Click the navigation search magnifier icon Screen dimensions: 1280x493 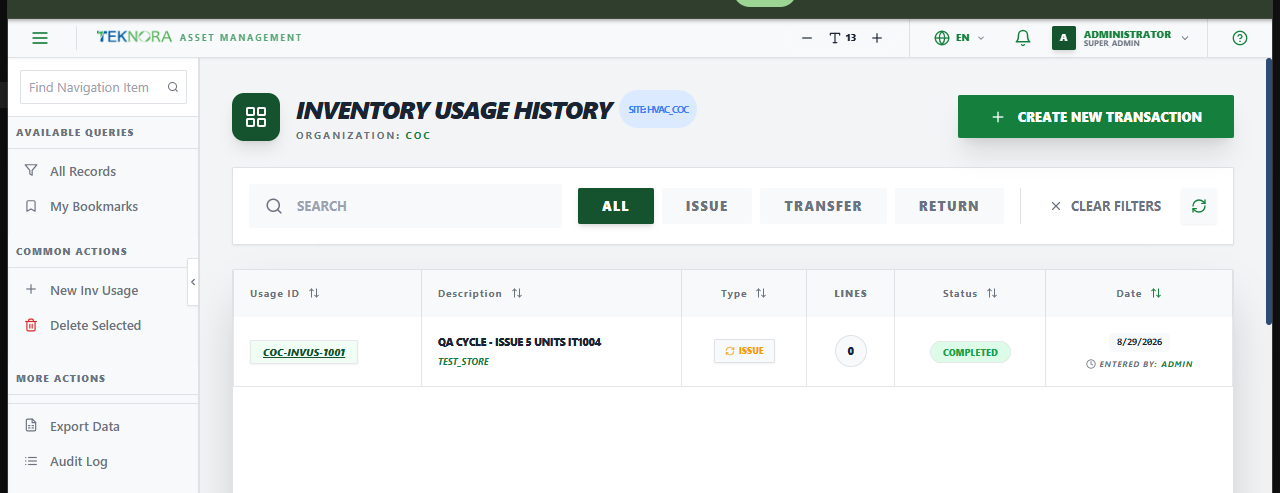click(x=173, y=87)
